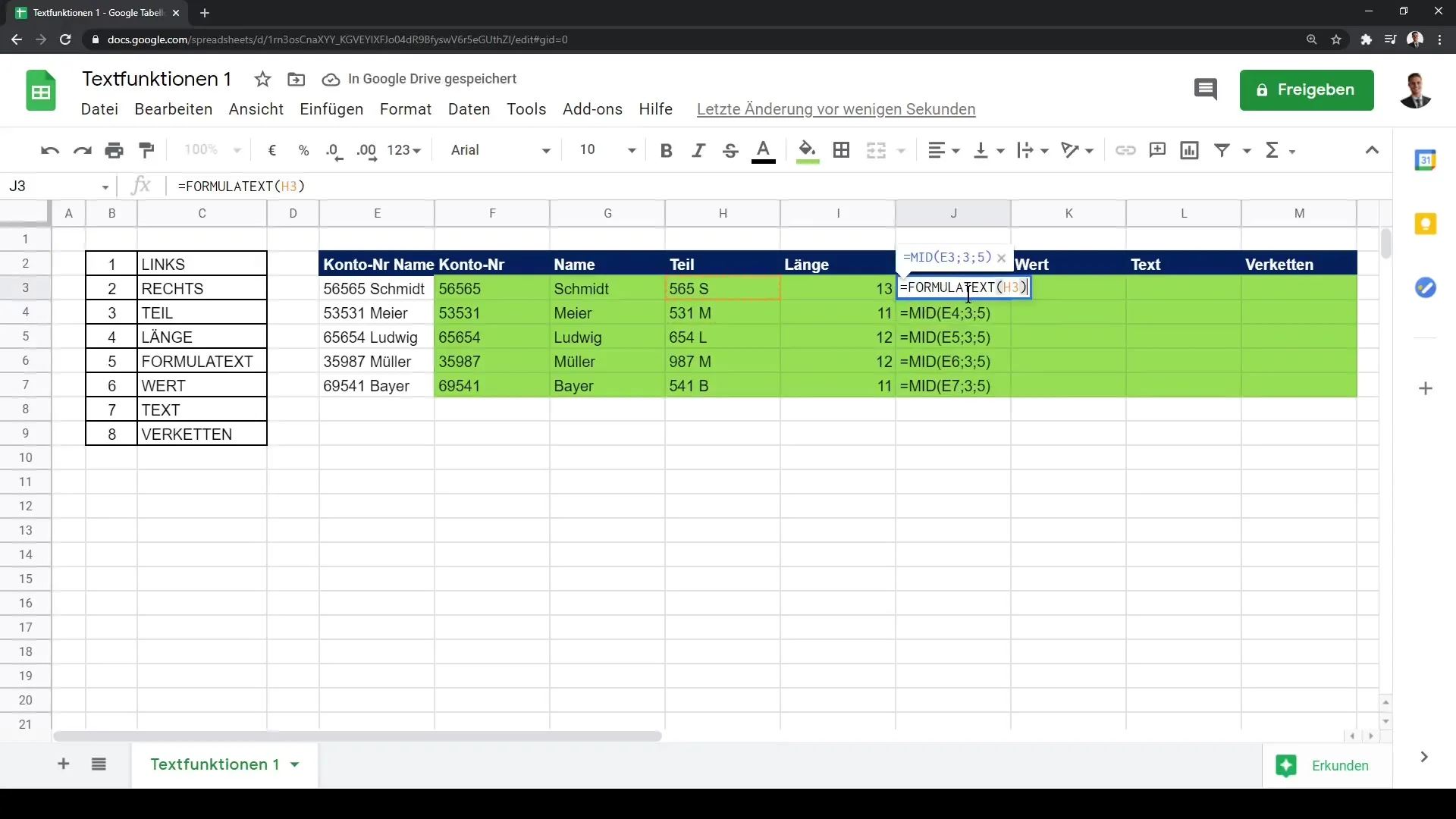The image size is (1456, 819).
Task: Click the name box J3
Action: coord(59,186)
